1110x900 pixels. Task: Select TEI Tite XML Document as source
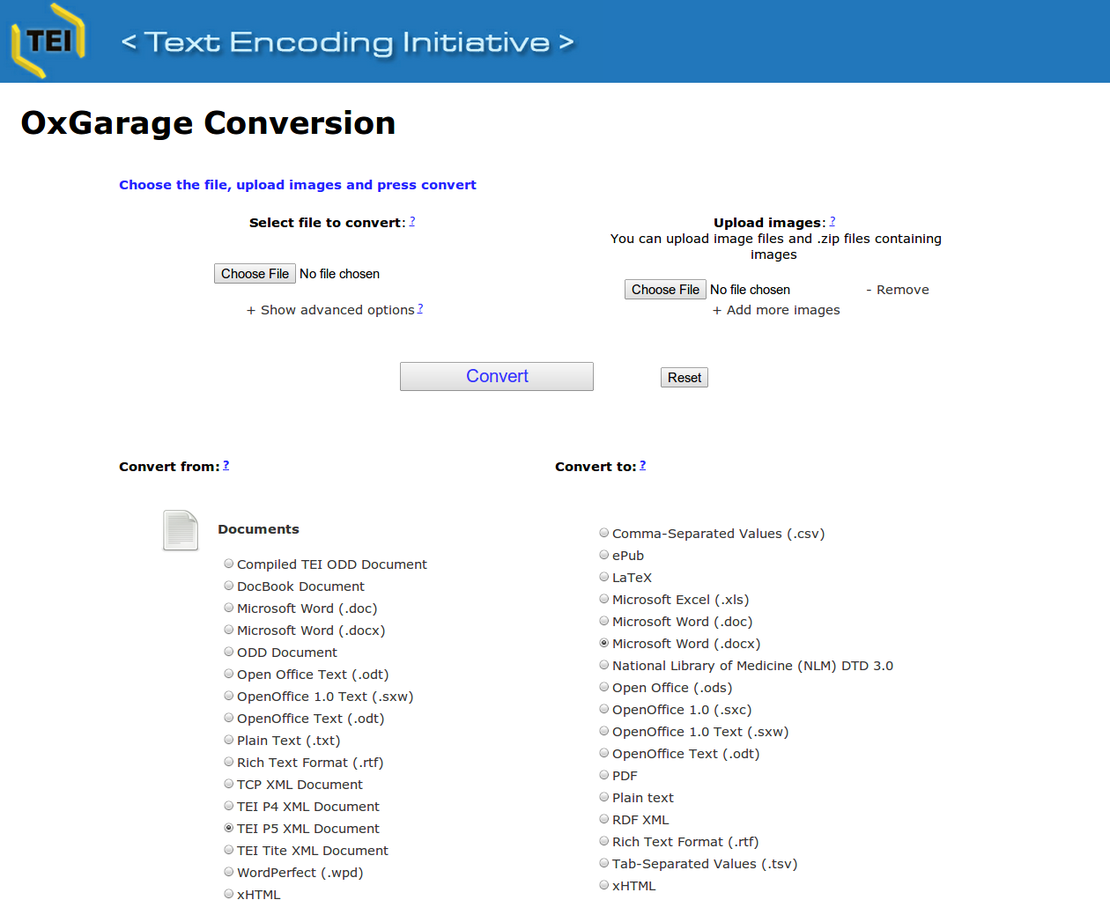pyautogui.click(x=229, y=850)
